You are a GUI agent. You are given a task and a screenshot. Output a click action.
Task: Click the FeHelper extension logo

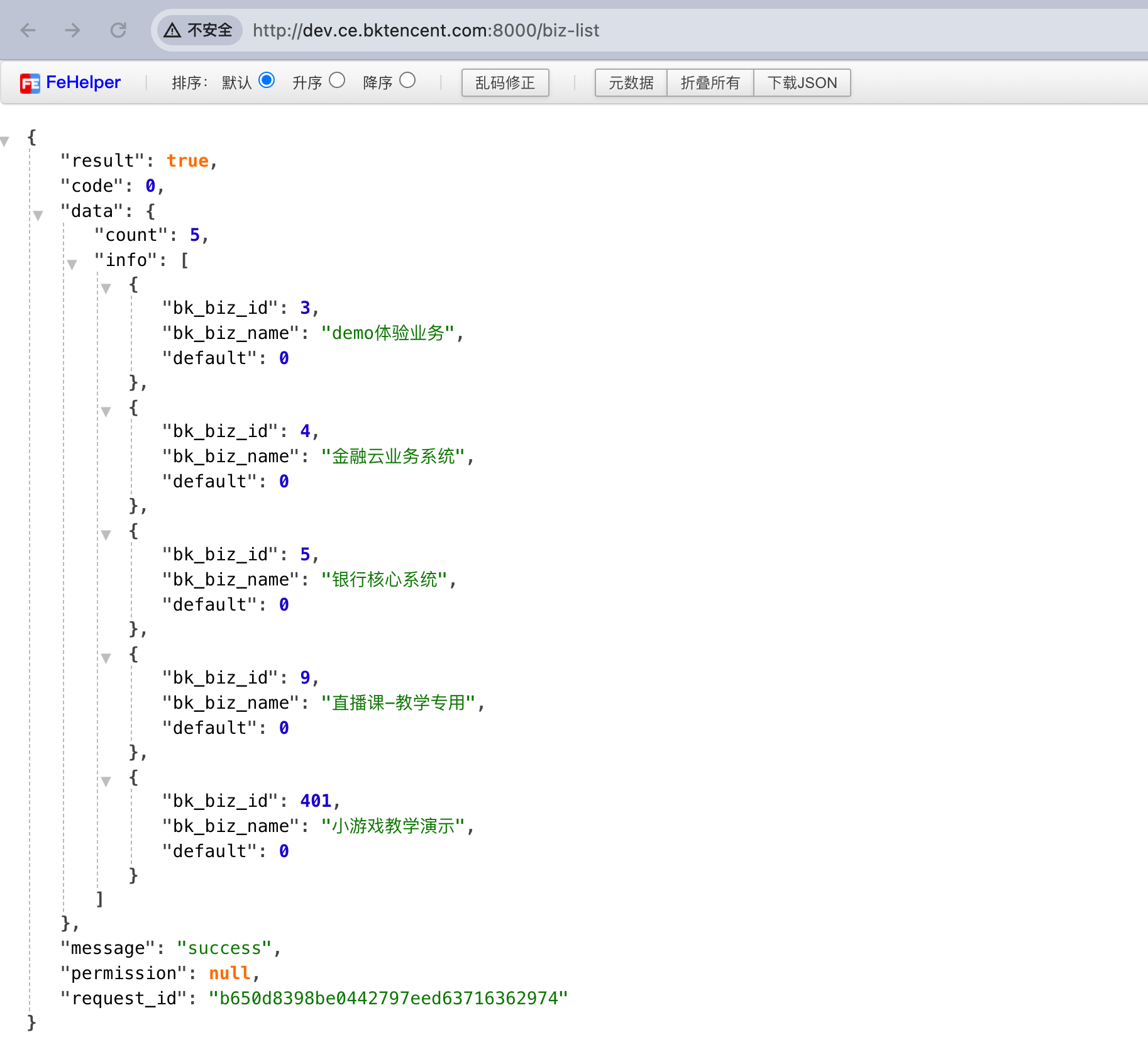tap(30, 82)
